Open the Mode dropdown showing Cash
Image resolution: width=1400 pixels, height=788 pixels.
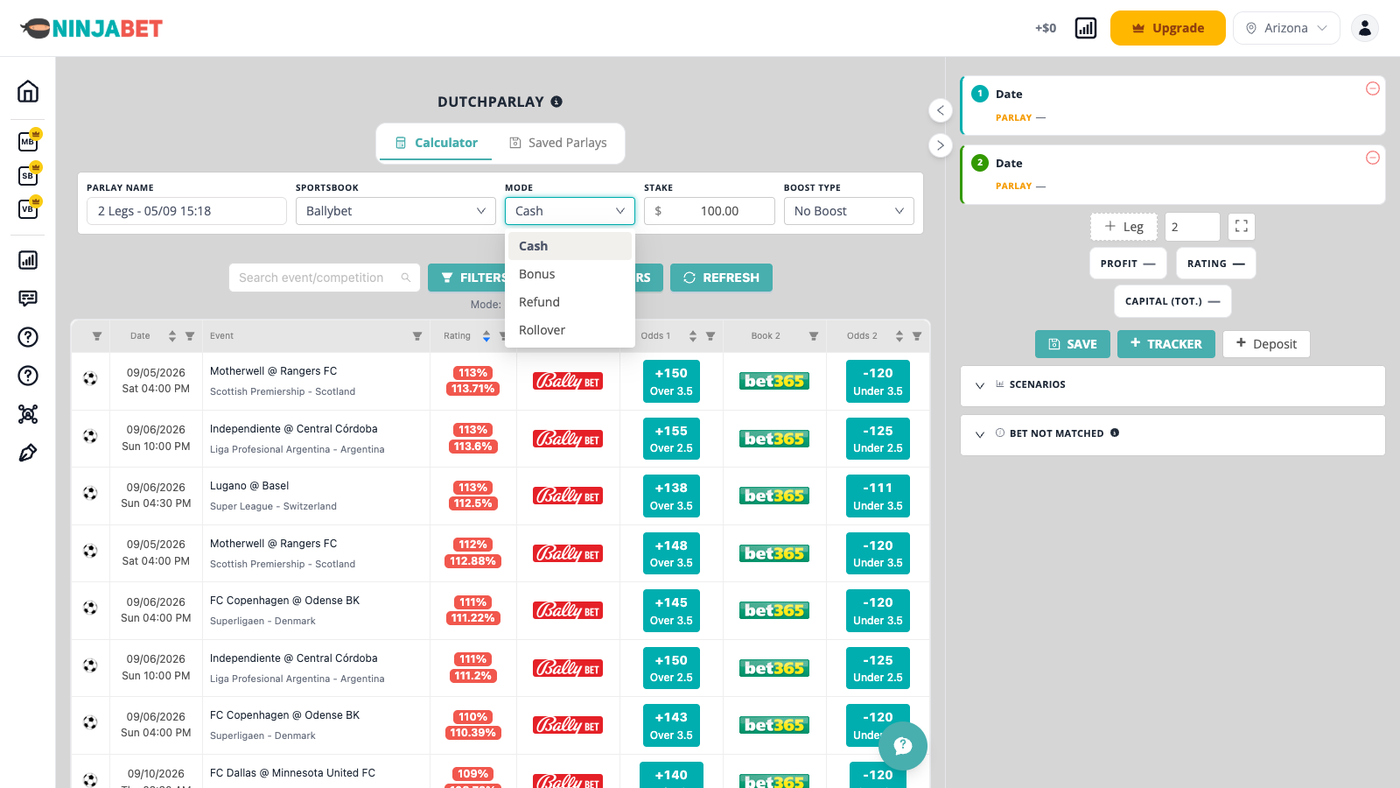(x=570, y=211)
